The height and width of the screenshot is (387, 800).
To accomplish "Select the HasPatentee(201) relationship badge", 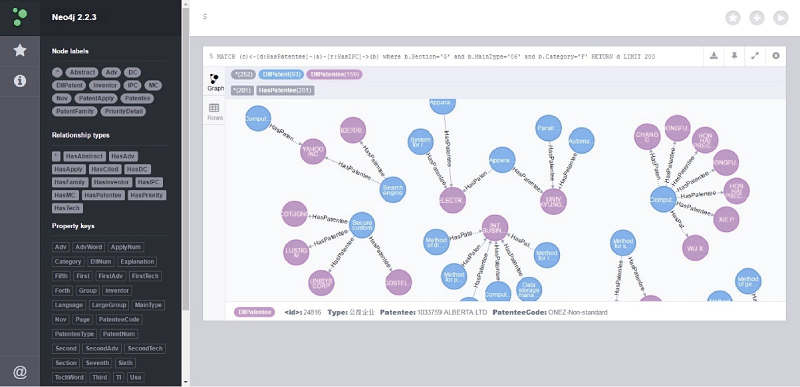I will [285, 90].
